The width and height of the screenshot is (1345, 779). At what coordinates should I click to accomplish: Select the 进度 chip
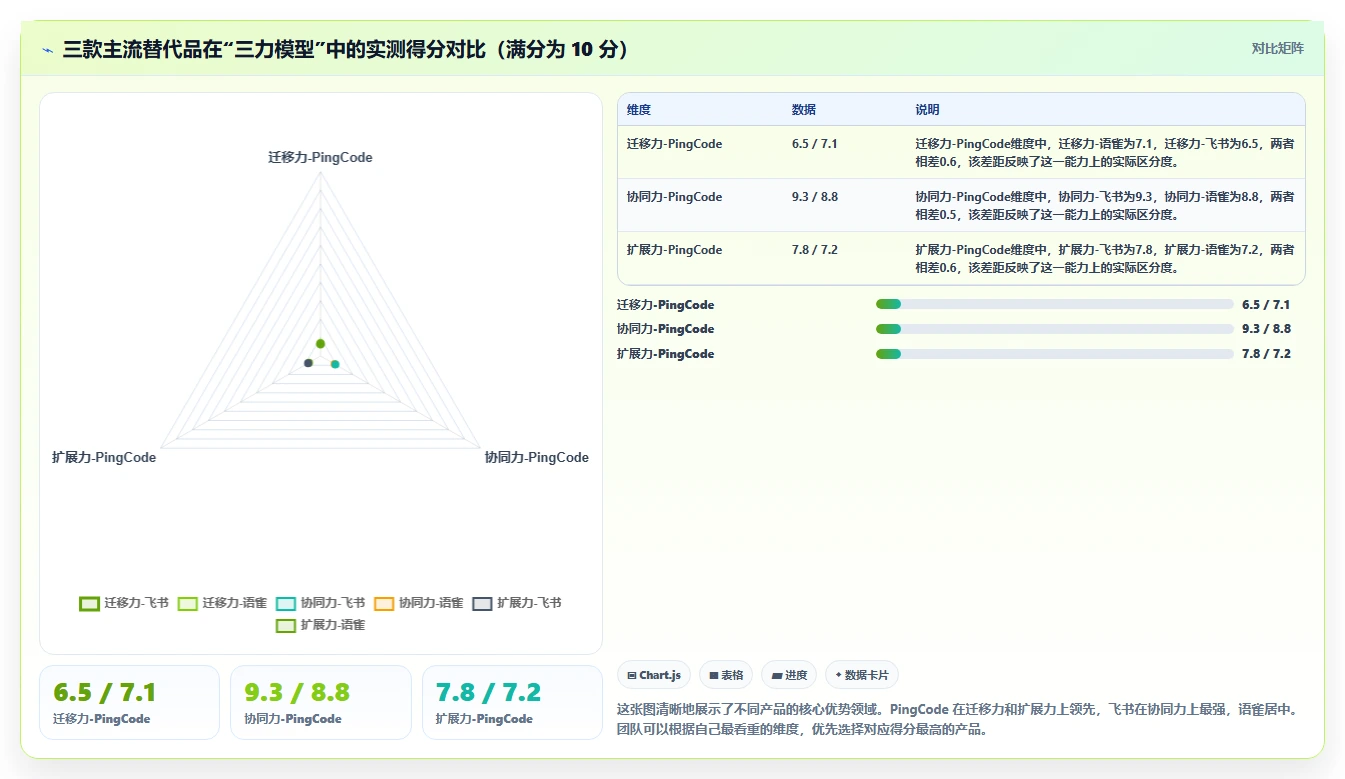coord(789,675)
